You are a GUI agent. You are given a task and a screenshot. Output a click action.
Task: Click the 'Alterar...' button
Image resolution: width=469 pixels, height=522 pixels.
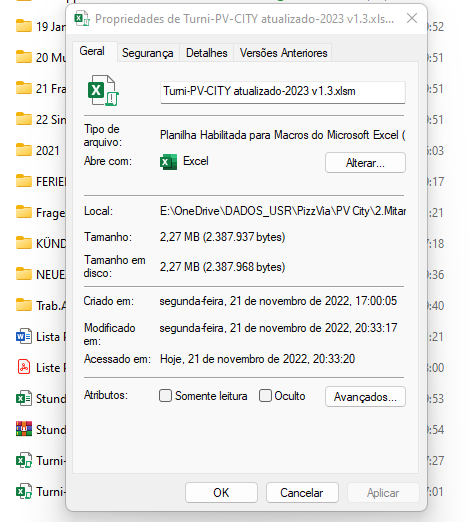tap(365, 163)
